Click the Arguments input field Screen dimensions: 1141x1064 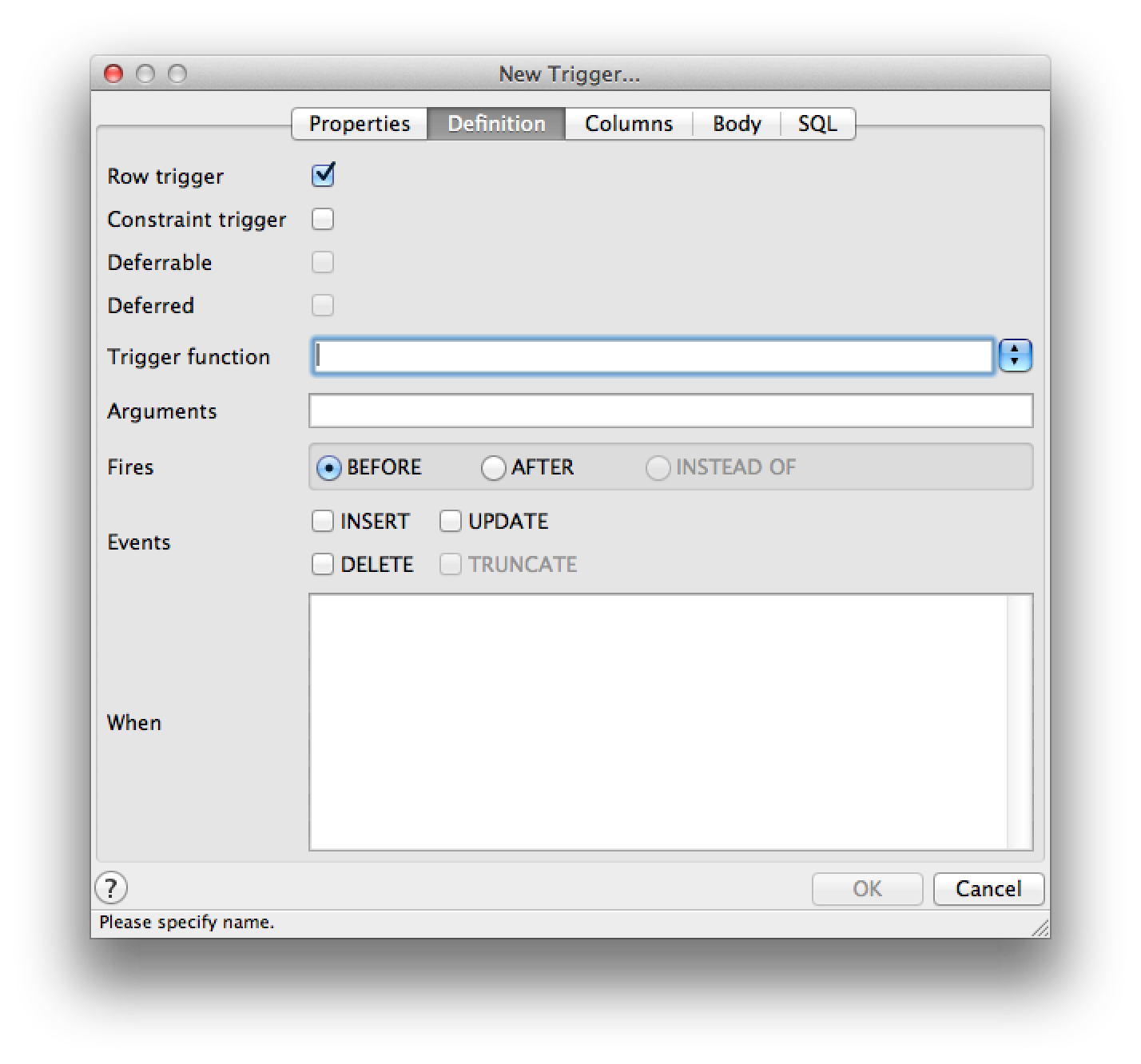670,411
